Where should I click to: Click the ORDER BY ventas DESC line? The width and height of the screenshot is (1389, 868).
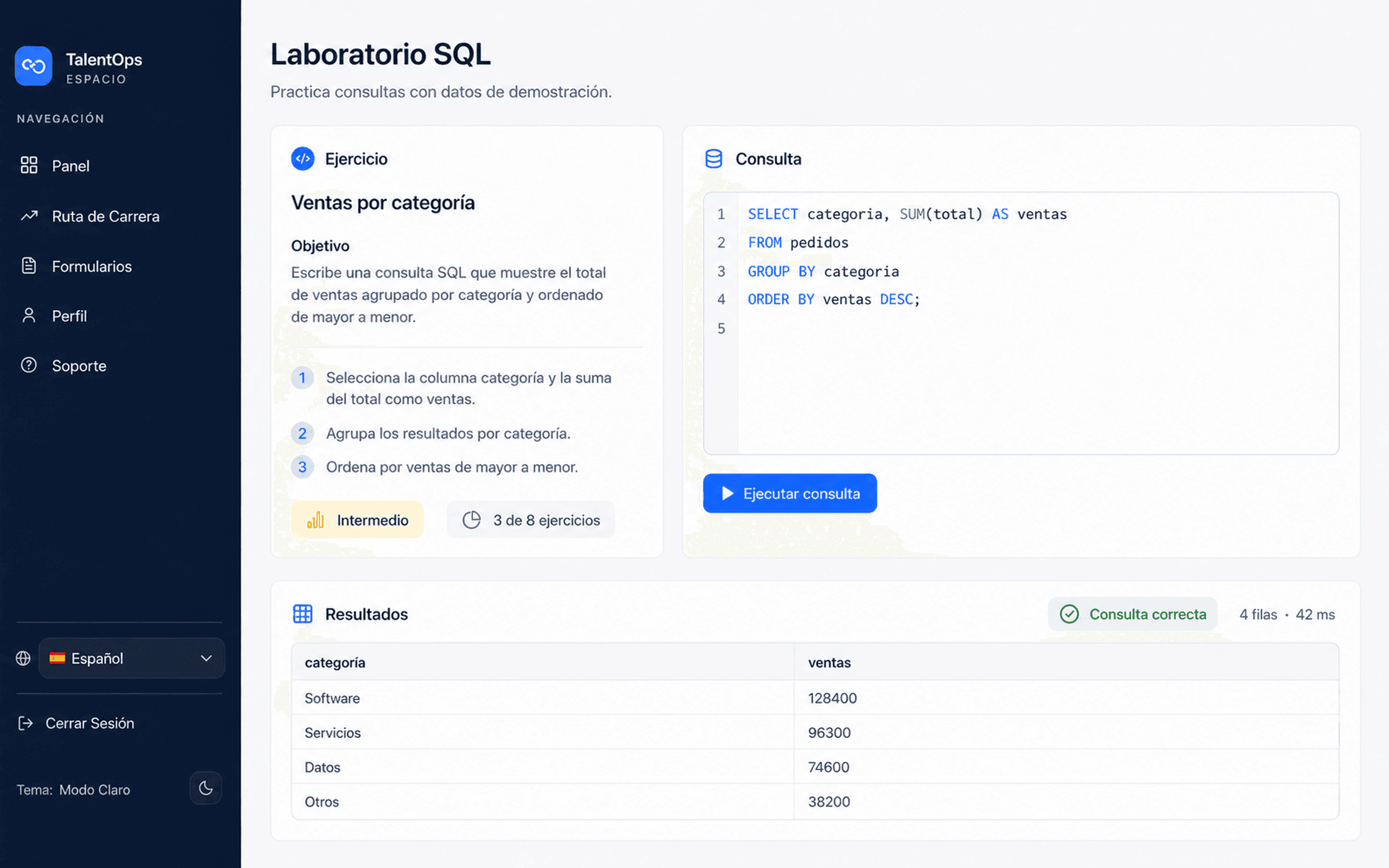[x=833, y=299]
